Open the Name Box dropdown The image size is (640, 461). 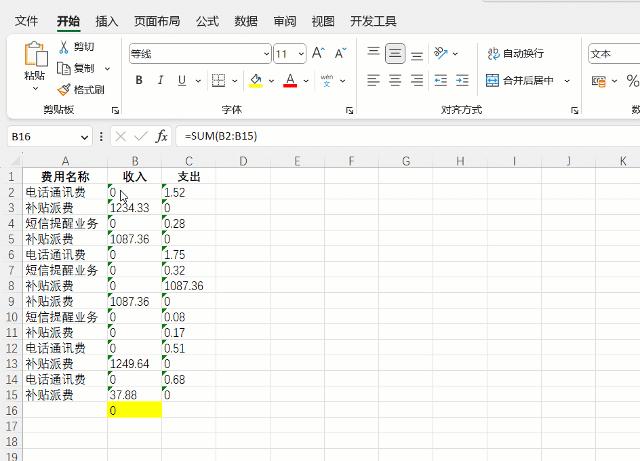84,137
